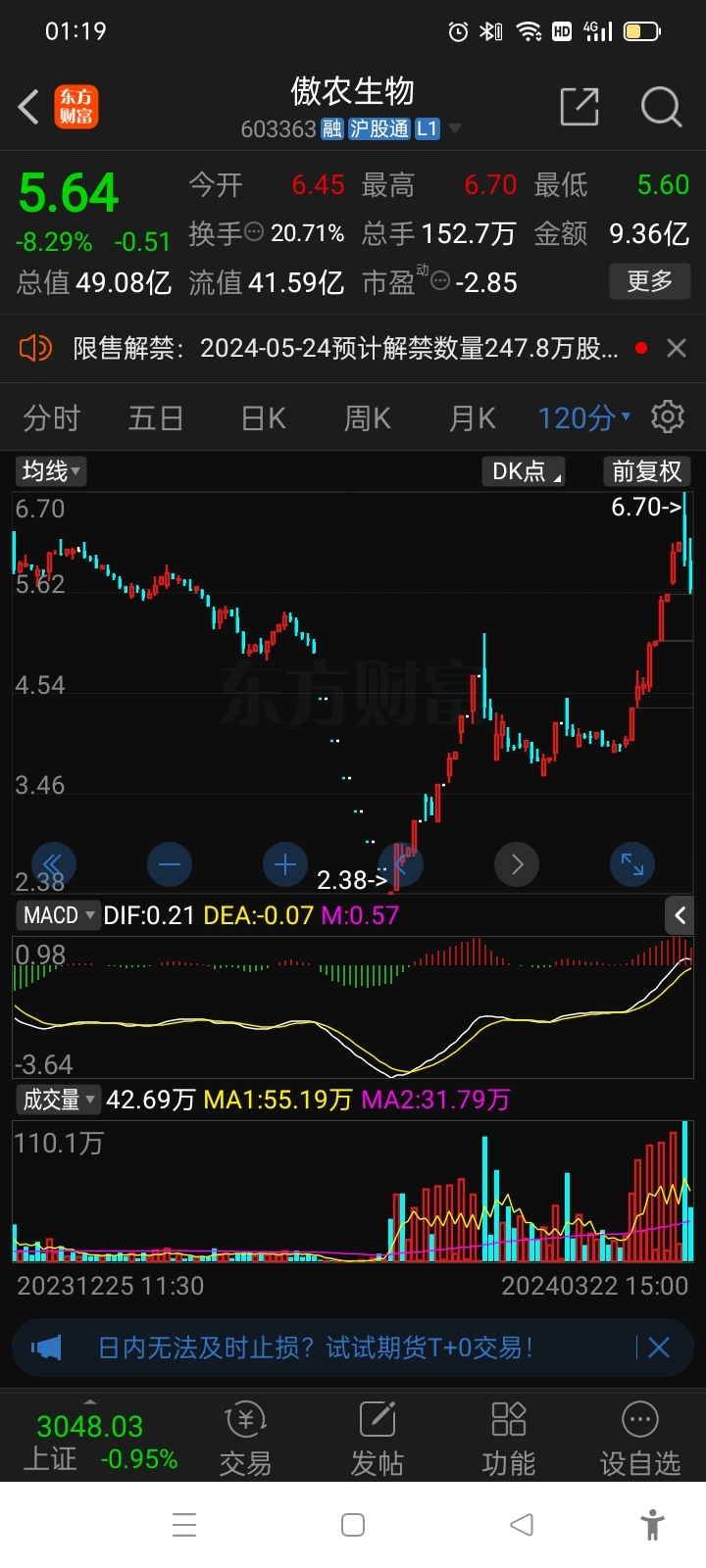Tap the candlestick chart area
This screenshot has height=1568, width=706.
[353, 693]
